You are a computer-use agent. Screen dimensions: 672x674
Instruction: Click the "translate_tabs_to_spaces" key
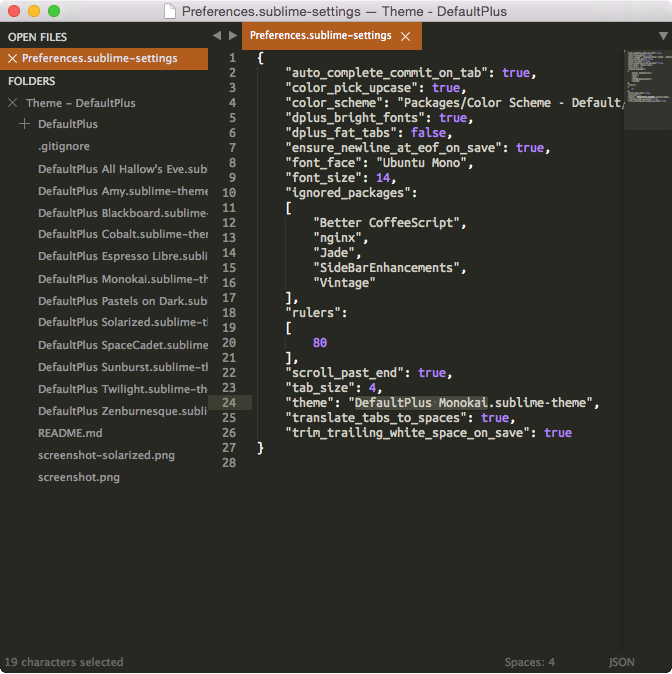[x=376, y=418]
